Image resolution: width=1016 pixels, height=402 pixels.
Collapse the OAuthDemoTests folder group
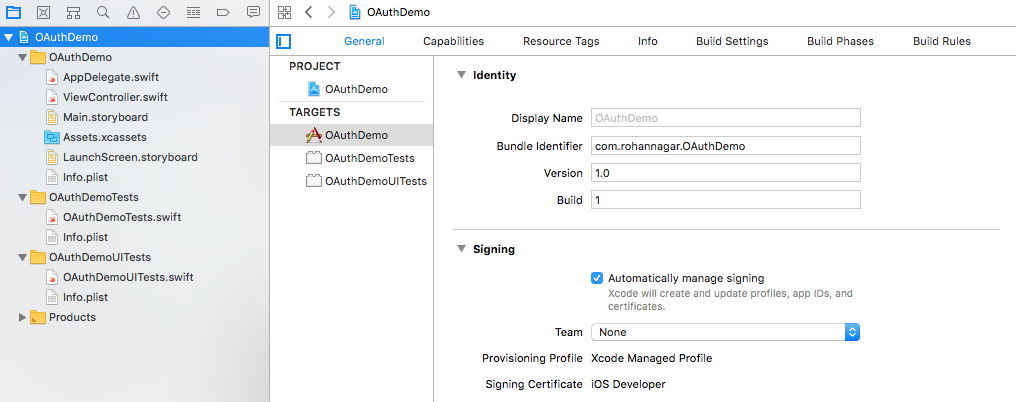pyautogui.click(x=23, y=197)
